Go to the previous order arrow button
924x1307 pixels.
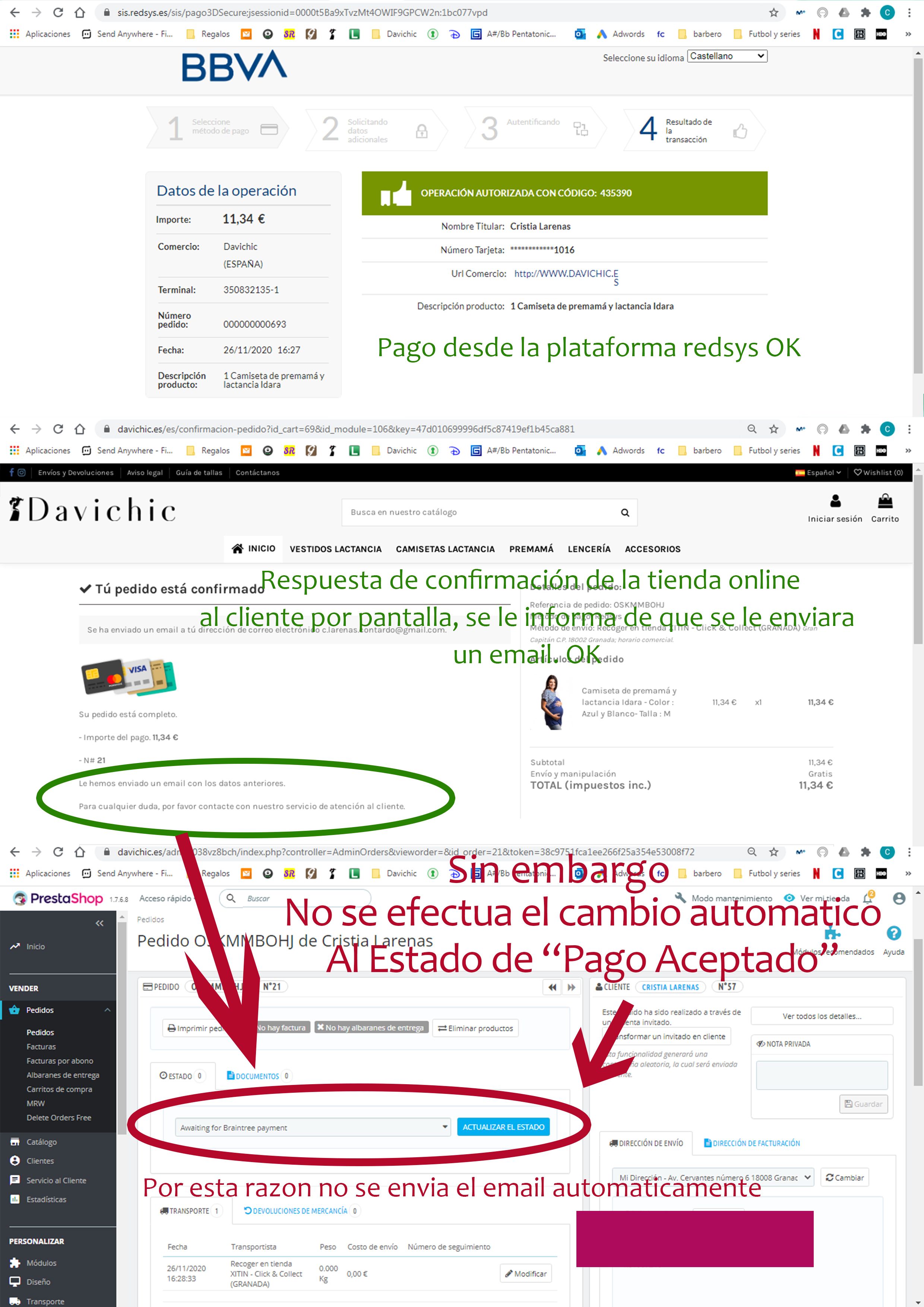tap(552, 987)
